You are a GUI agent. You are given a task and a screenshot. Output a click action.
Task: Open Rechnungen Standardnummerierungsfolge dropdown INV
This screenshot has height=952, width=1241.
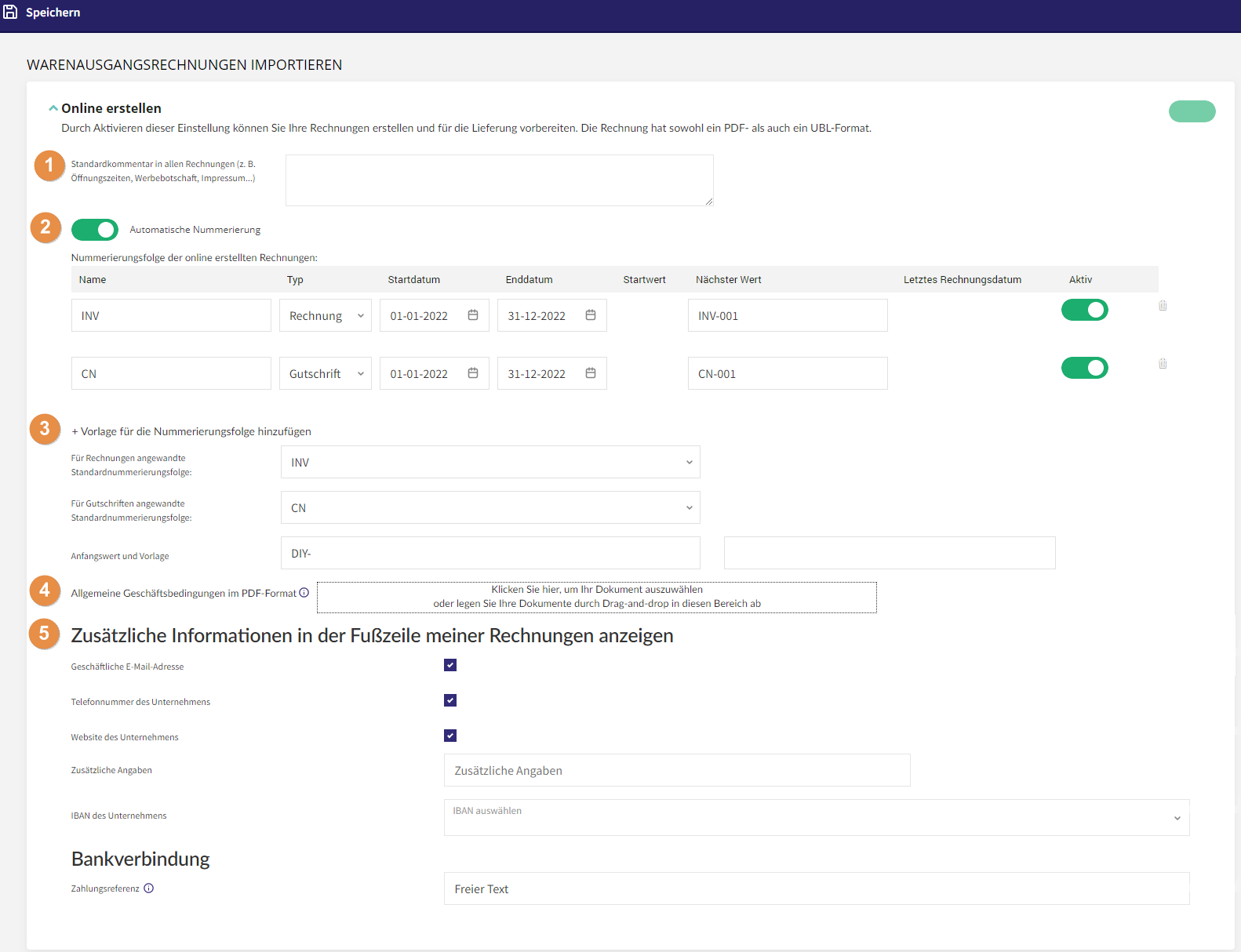pyautogui.click(x=490, y=462)
